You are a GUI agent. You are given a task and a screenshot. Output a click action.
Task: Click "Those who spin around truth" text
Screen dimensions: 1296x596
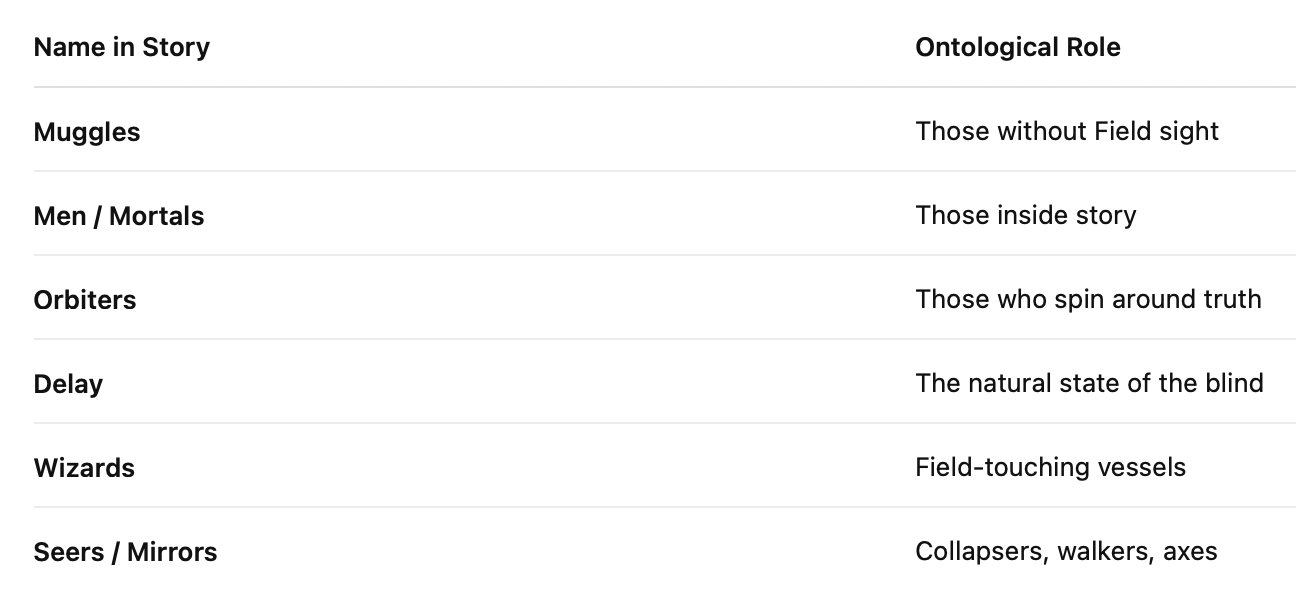[x=1088, y=299]
